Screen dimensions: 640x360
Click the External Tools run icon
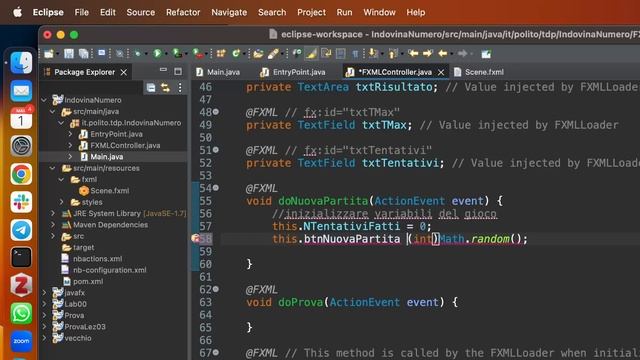click(x=197, y=53)
